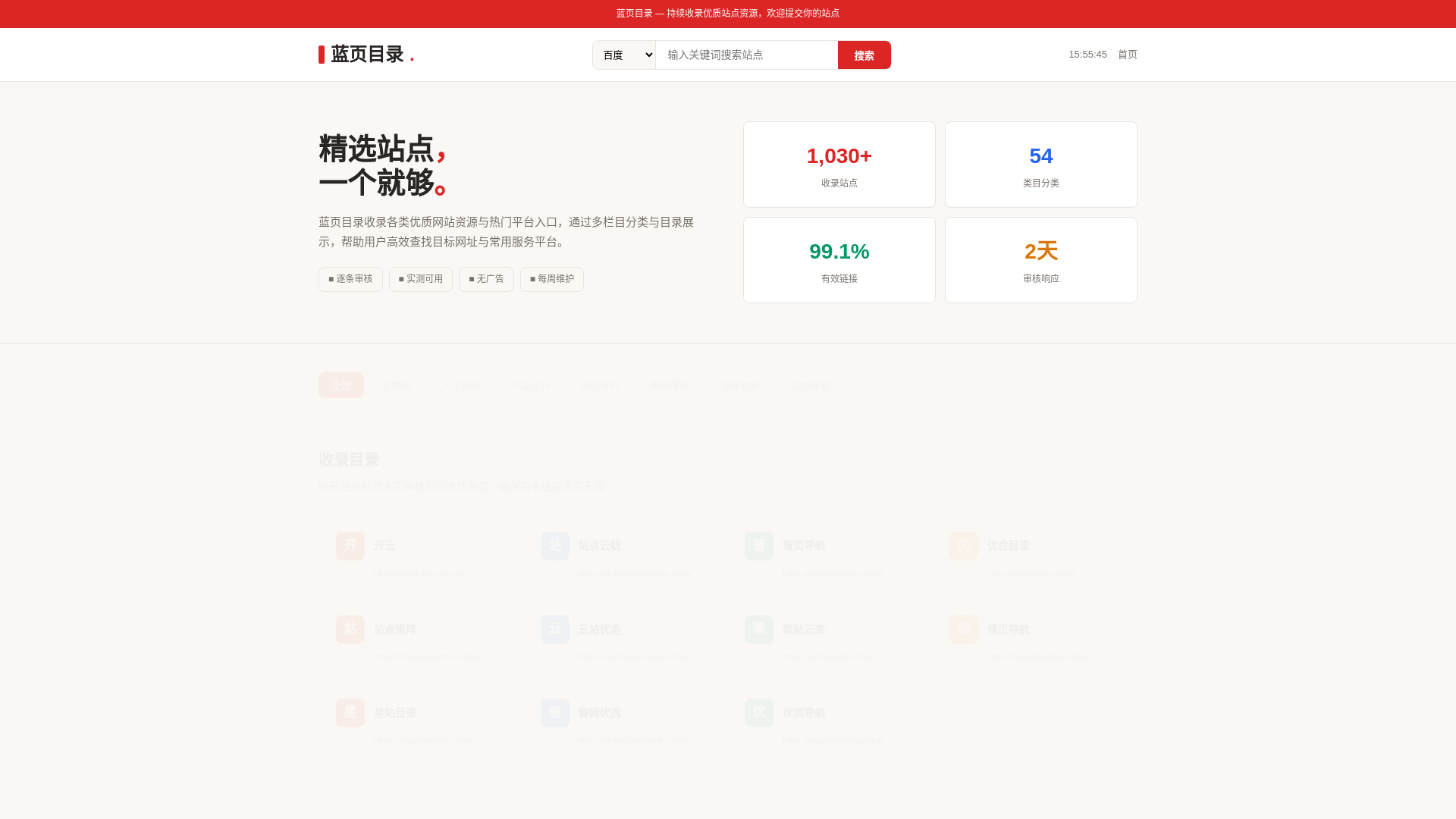Switch to the 公益教育 category tab
The image size is (1456, 819).
click(x=810, y=385)
